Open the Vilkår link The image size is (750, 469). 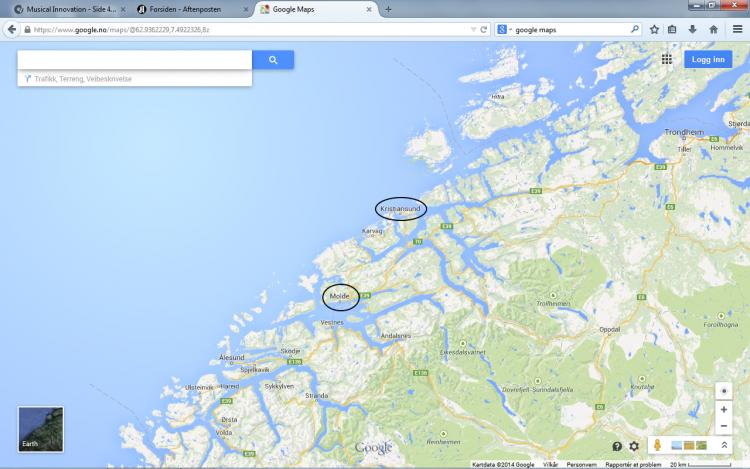pos(551,465)
